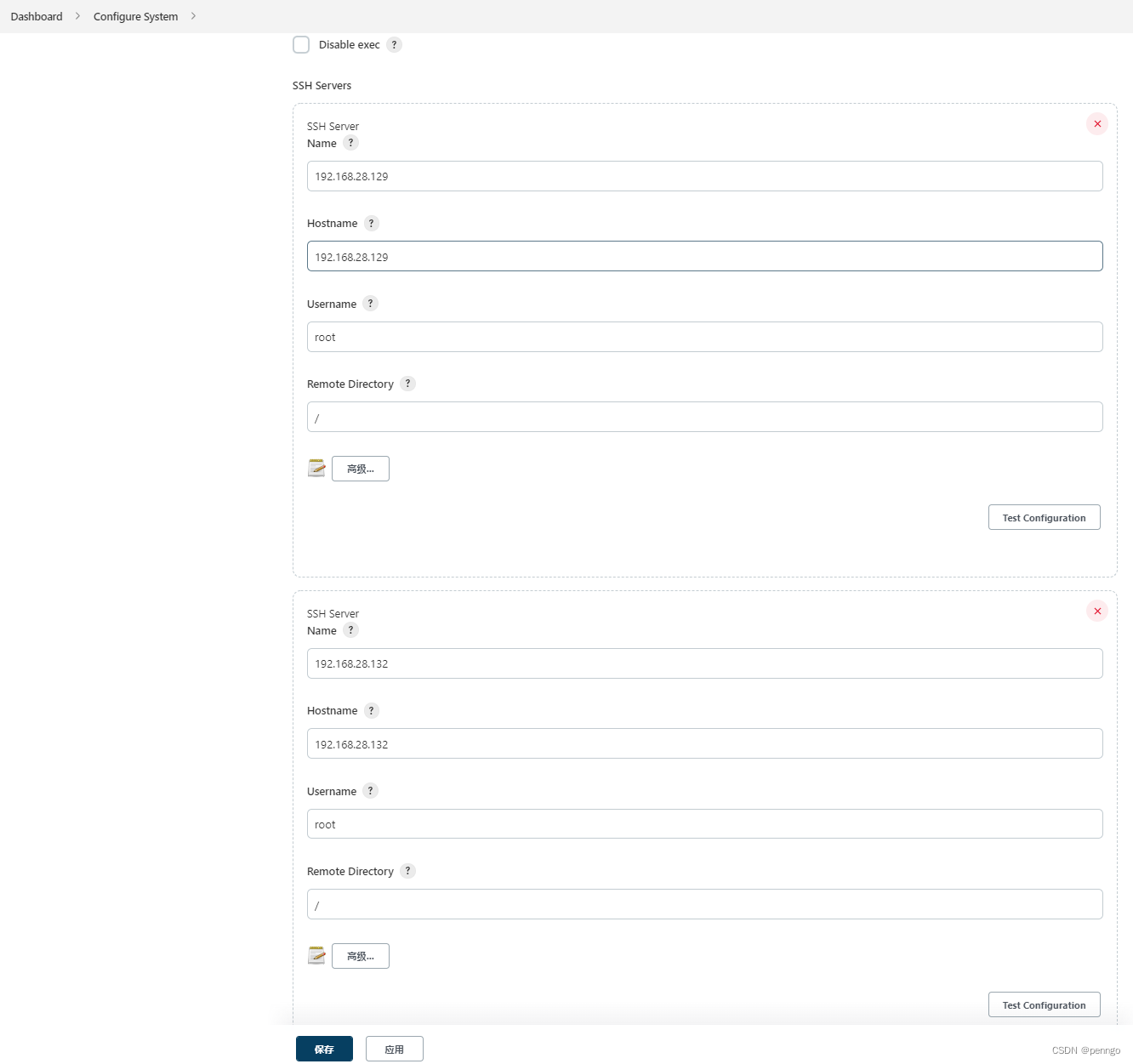The height and width of the screenshot is (1064, 1133).
Task: Show help for second server Remote Directory
Action: coord(407,871)
